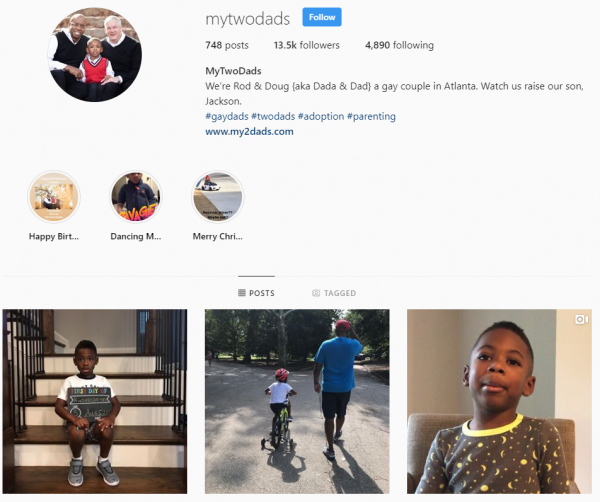The image size is (600, 502).
Task: Open the Merry Chri... story highlight
Action: click(x=218, y=197)
